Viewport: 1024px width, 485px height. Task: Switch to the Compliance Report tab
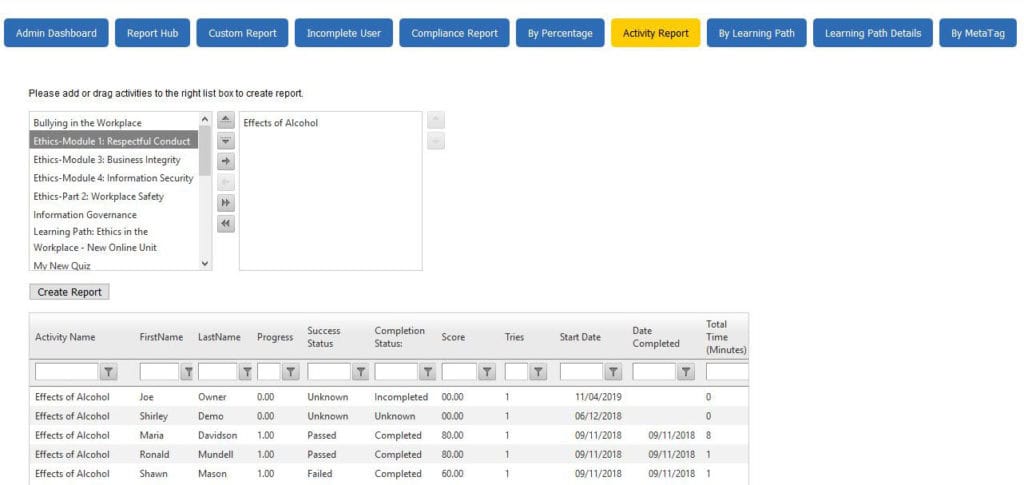(x=454, y=33)
